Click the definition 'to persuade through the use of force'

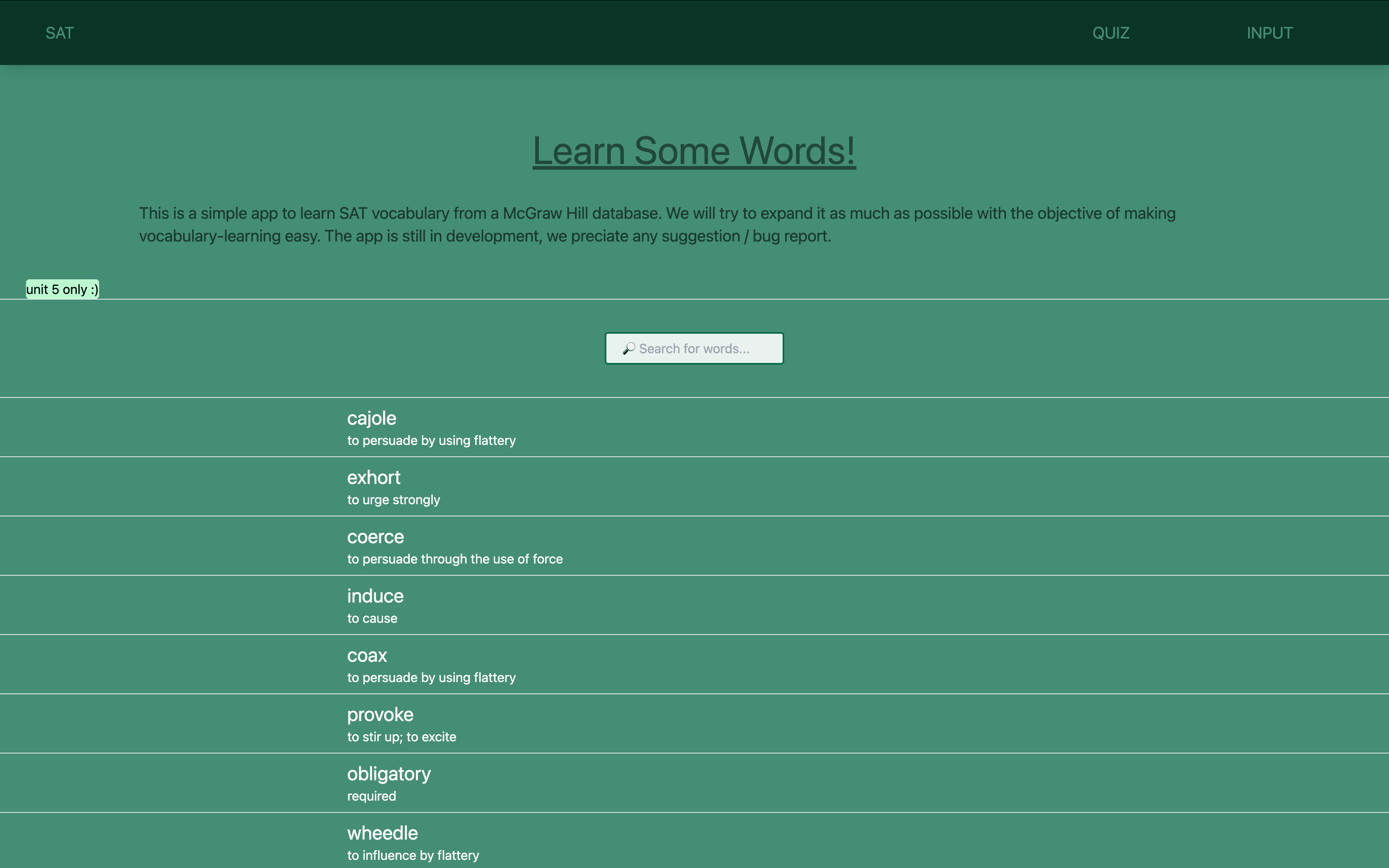[x=454, y=559]
